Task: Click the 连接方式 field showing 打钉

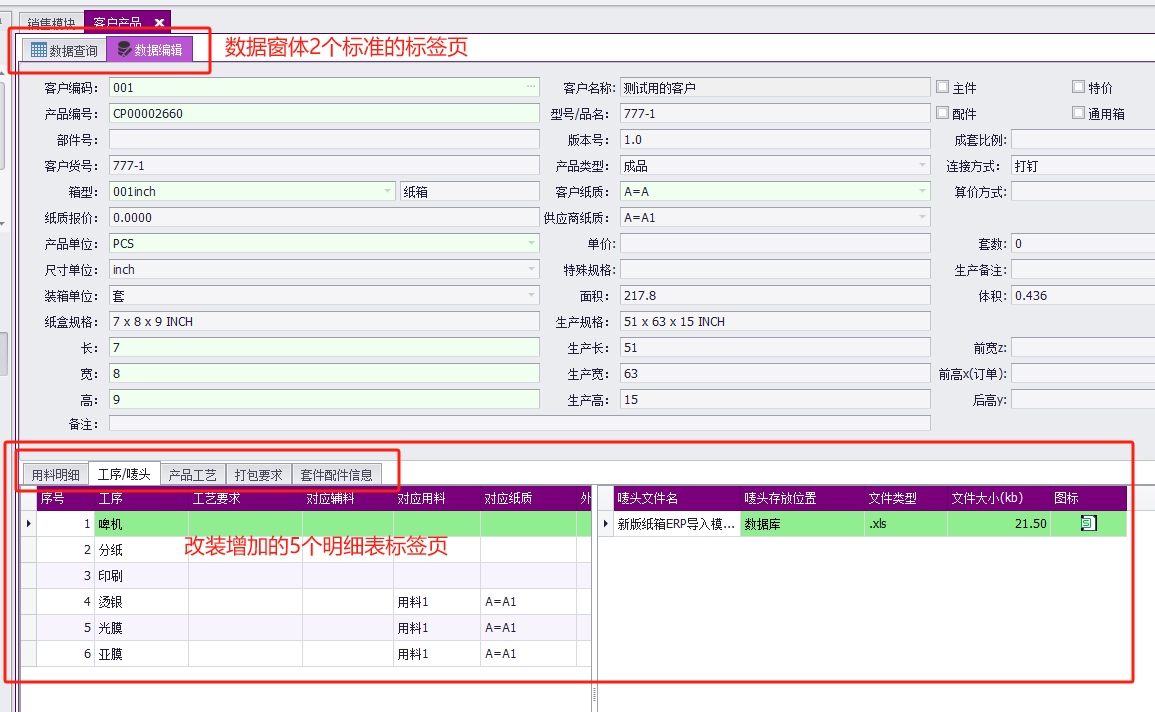Action: pyautogui.click(x=1083, y=166)
